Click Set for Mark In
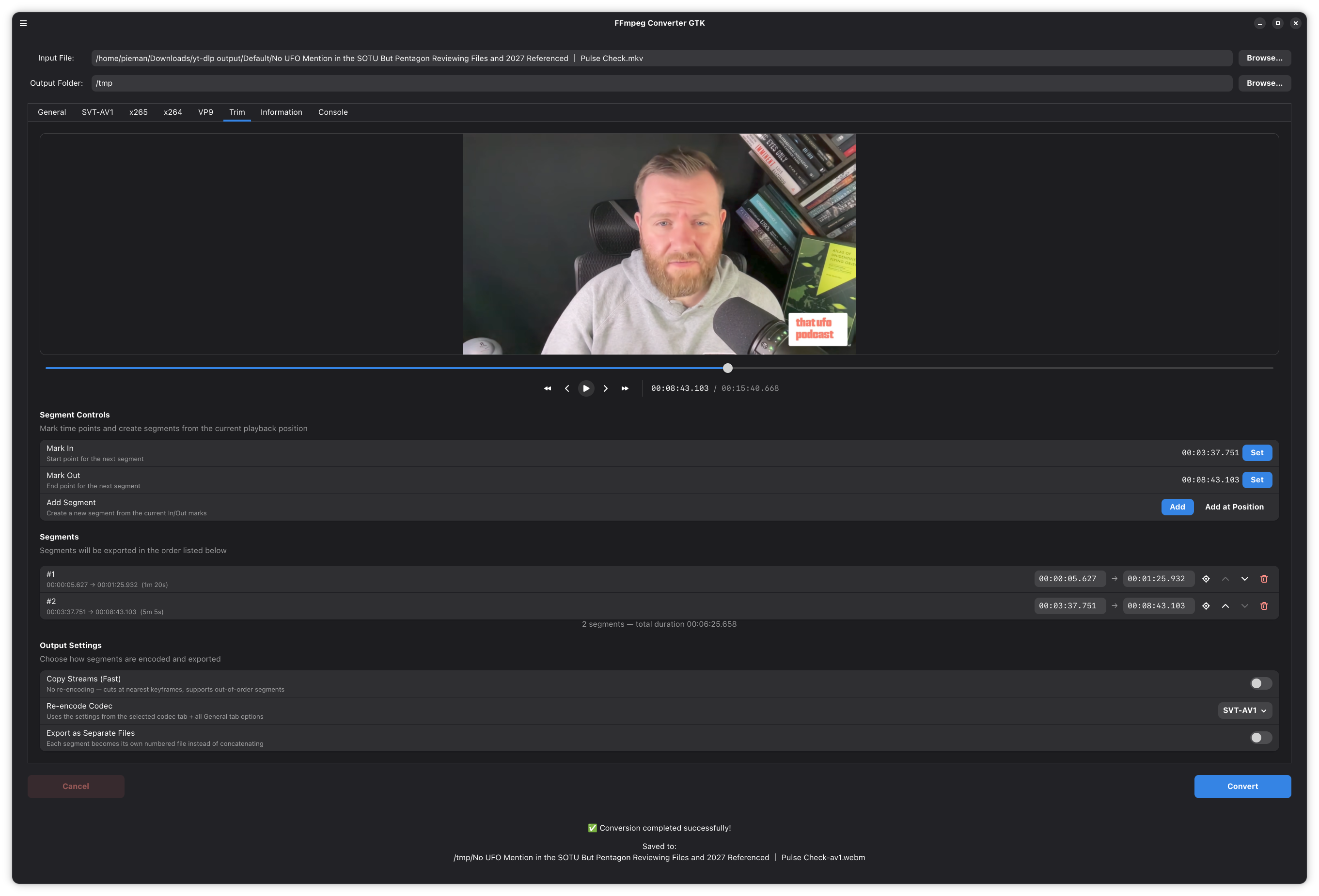The height and width of the screenshot is (896, 1319). [1256, 452]
